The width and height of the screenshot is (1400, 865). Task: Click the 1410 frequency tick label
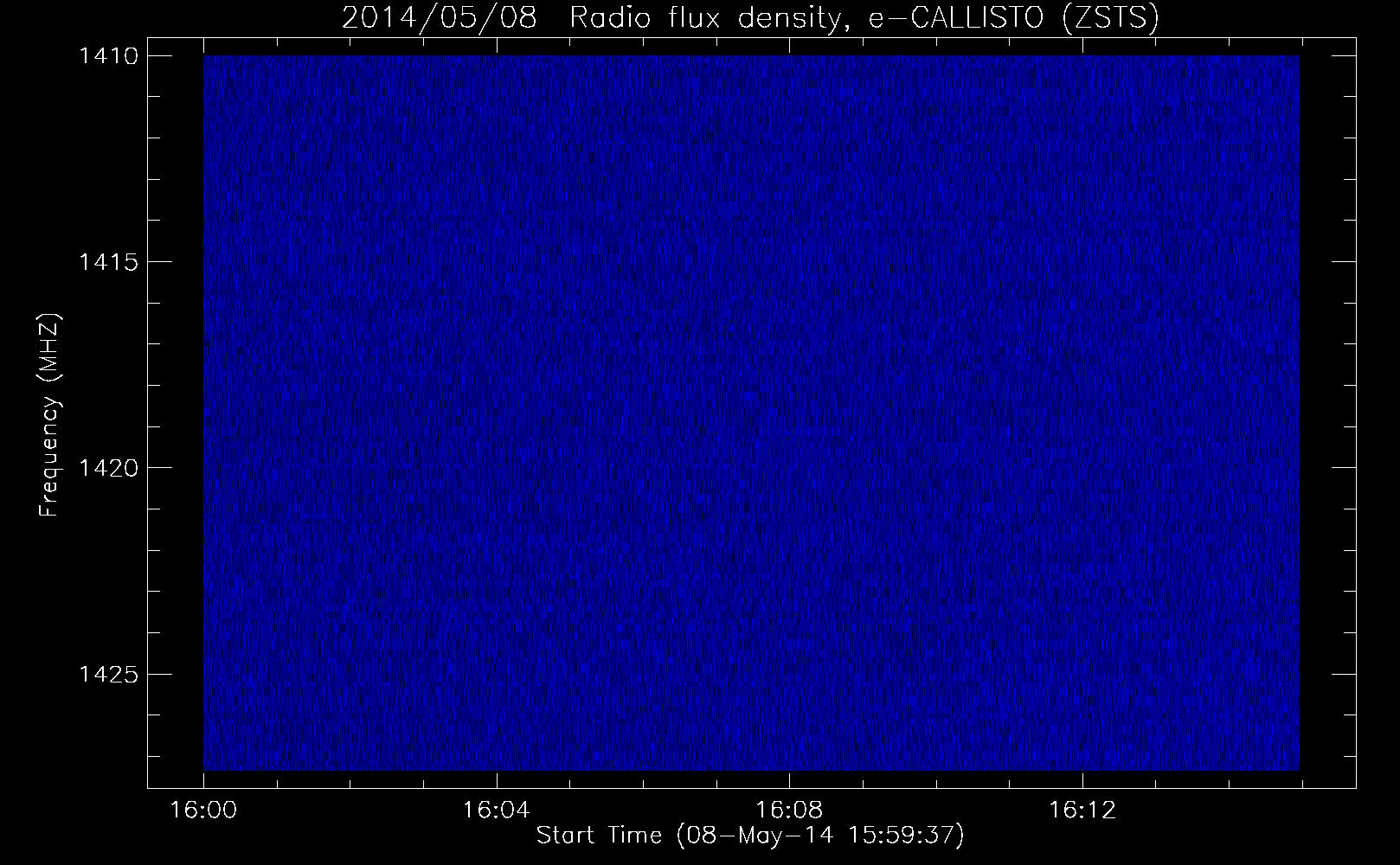click(x=108, y=56)
